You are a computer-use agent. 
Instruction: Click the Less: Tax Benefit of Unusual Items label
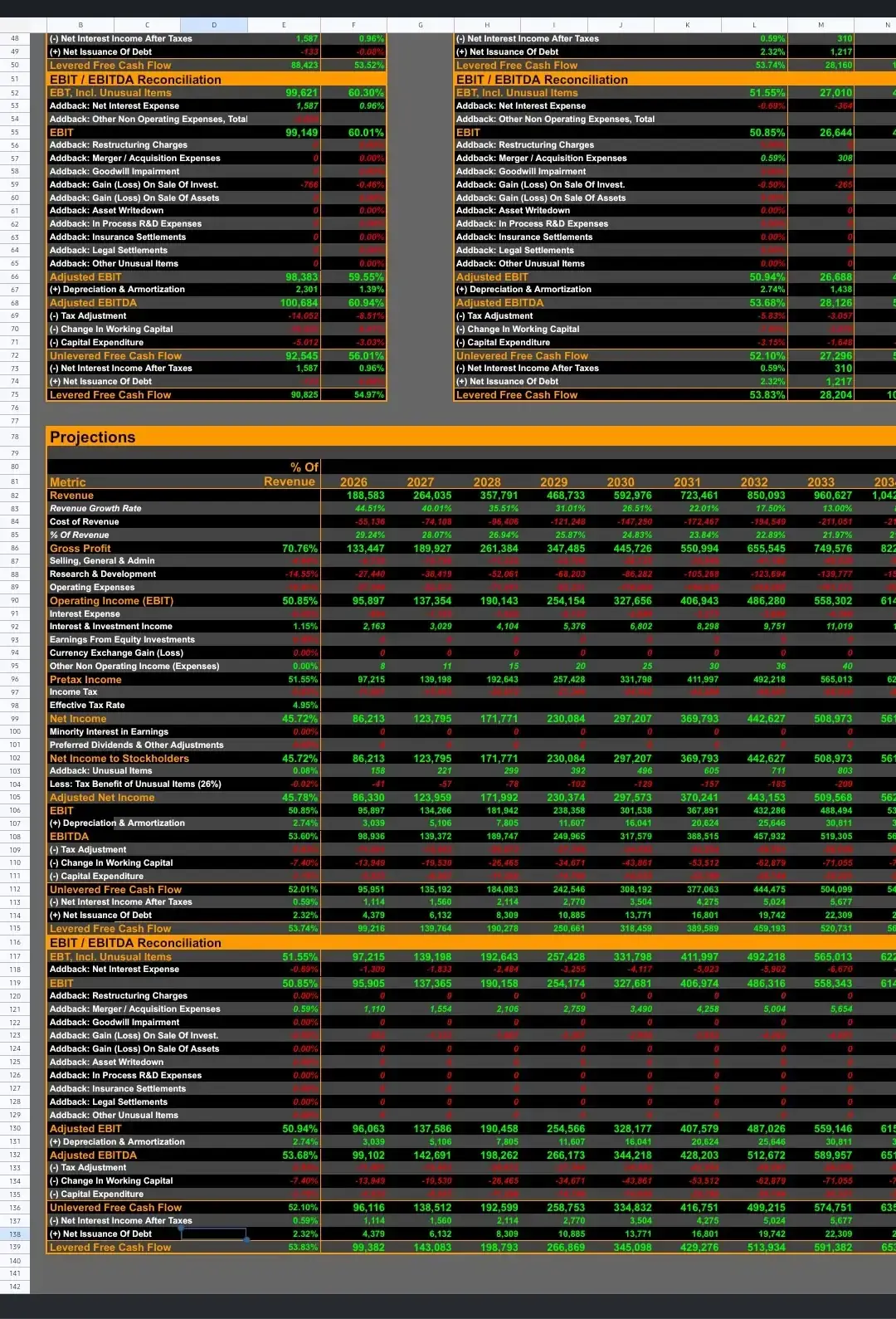click(x=135, y=784)
